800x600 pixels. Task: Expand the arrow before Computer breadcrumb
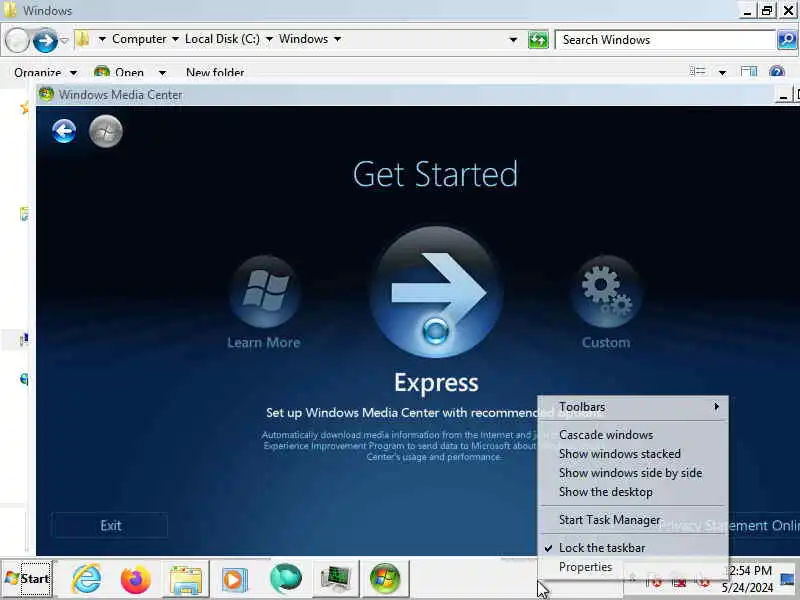pos(102,39)
